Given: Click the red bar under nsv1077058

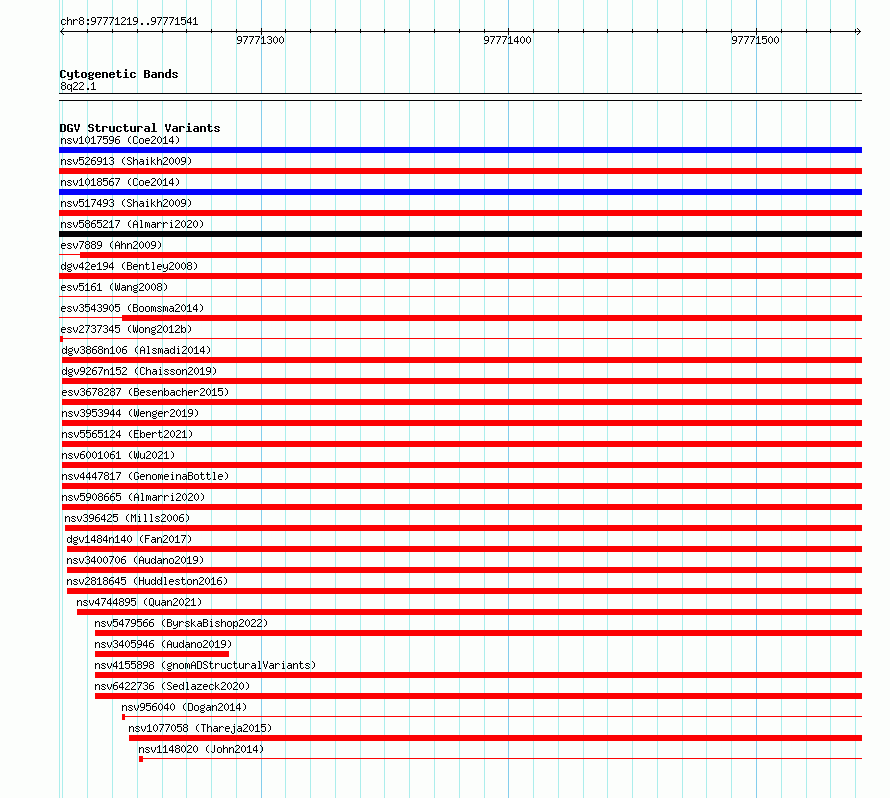Looking at the screenshot, I should (x=496, y=738).
